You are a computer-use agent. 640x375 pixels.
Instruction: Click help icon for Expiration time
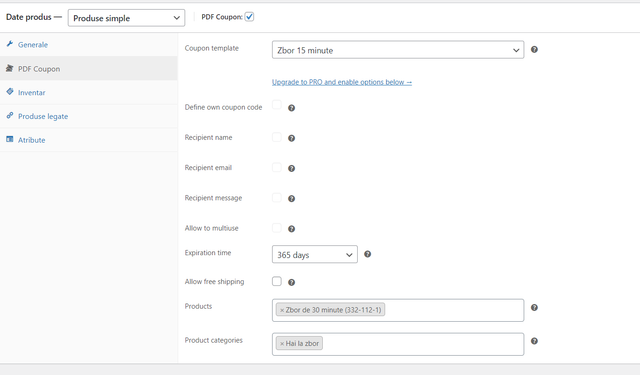pyautogui.click(x=368, y=254)
